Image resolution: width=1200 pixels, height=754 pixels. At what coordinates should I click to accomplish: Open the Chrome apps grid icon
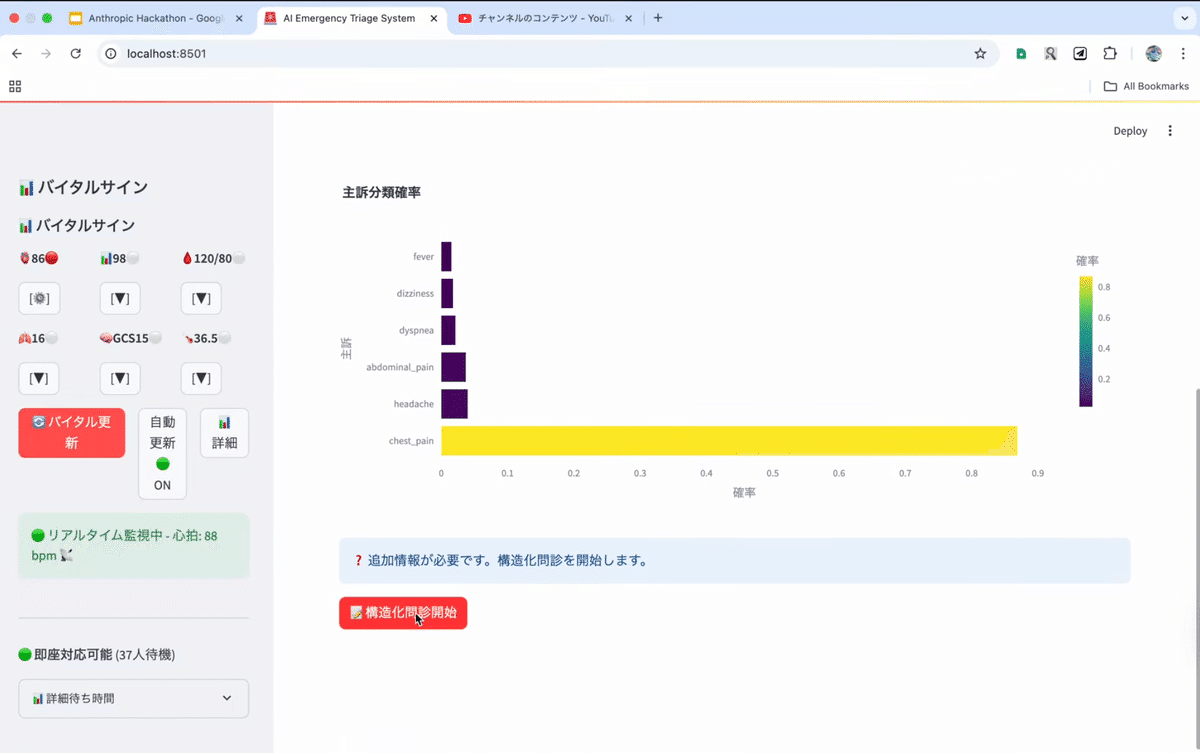tap(15, 87)
